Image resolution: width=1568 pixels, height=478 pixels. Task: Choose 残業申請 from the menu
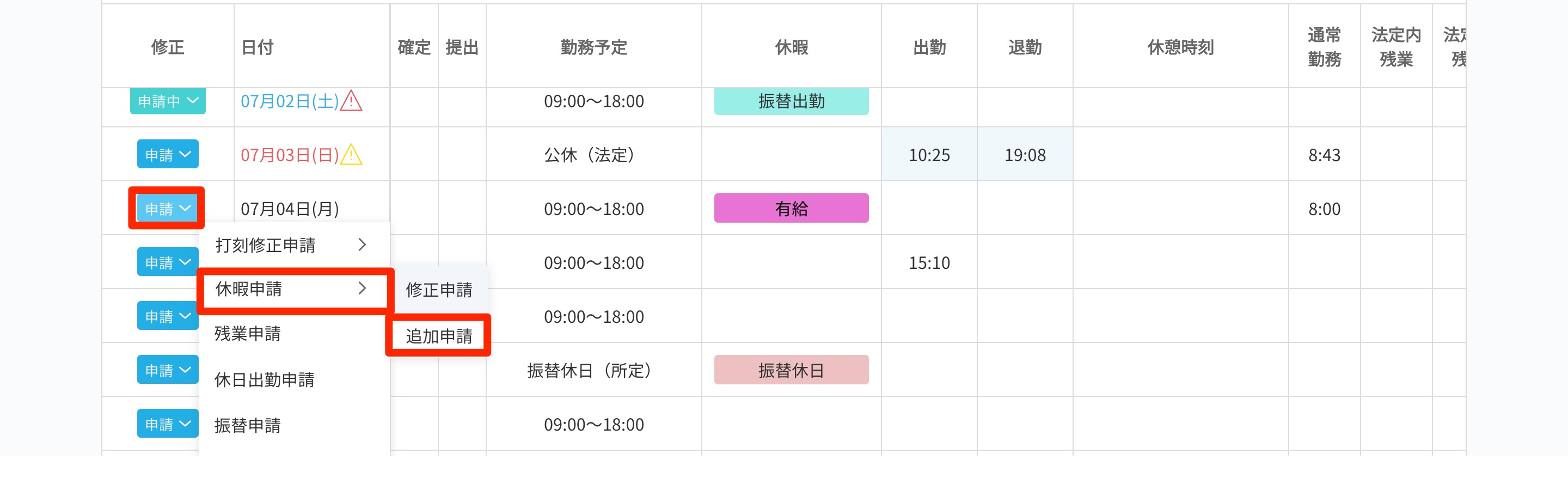coord(248,334)
